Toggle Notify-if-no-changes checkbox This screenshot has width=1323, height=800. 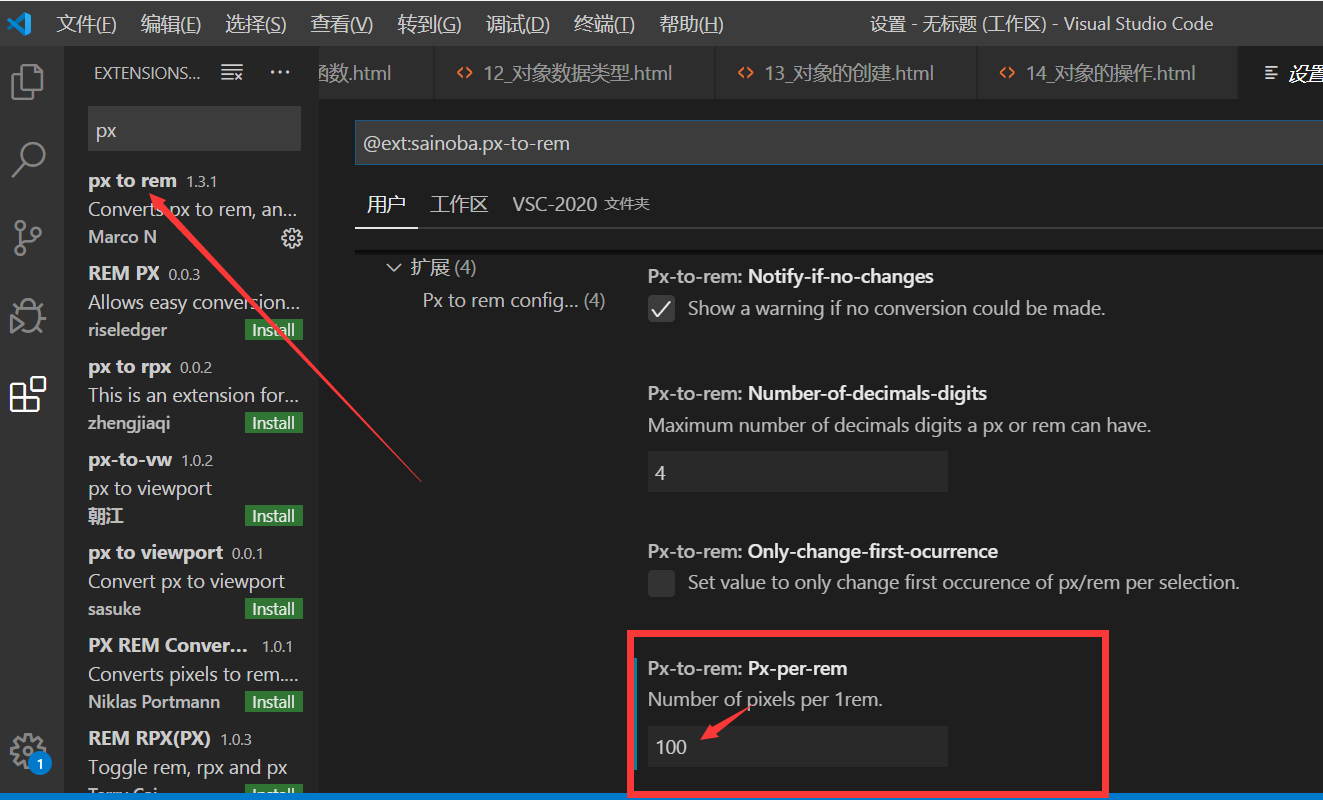point(661,308)
